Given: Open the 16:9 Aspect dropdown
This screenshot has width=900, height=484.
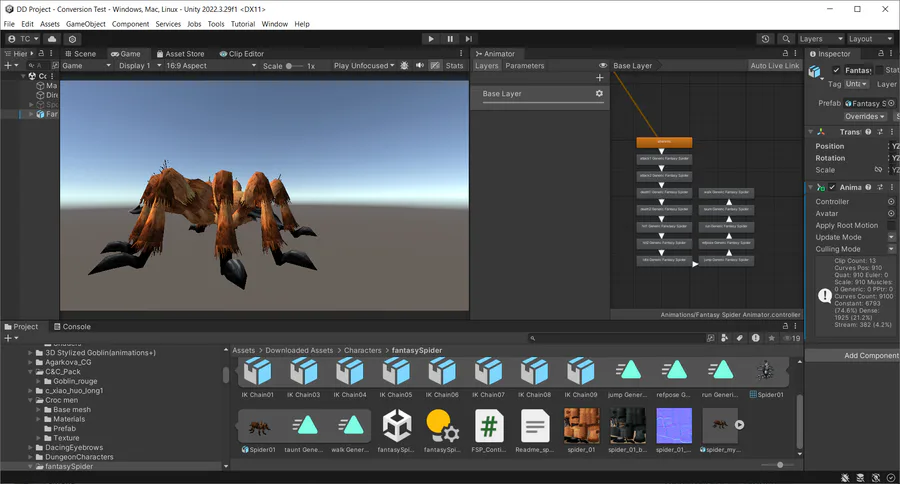Looking at the screenshot, I should tap(211, 65).
